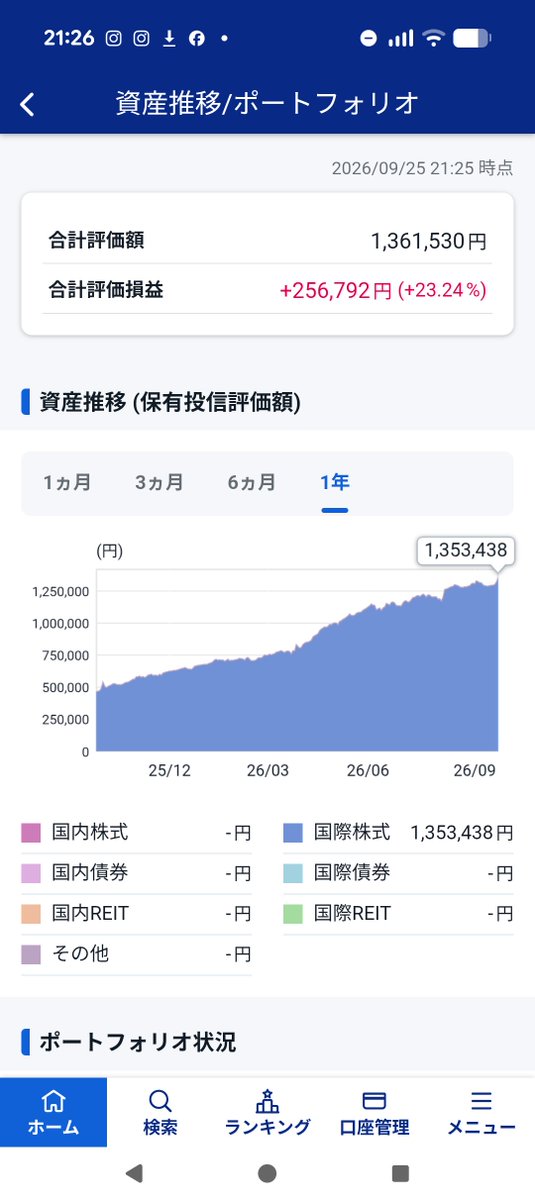Image resolution: width=535 pixels, height=1200 pixels.
Task: Select the 1年 period tab
Action: tap(335, 483)
